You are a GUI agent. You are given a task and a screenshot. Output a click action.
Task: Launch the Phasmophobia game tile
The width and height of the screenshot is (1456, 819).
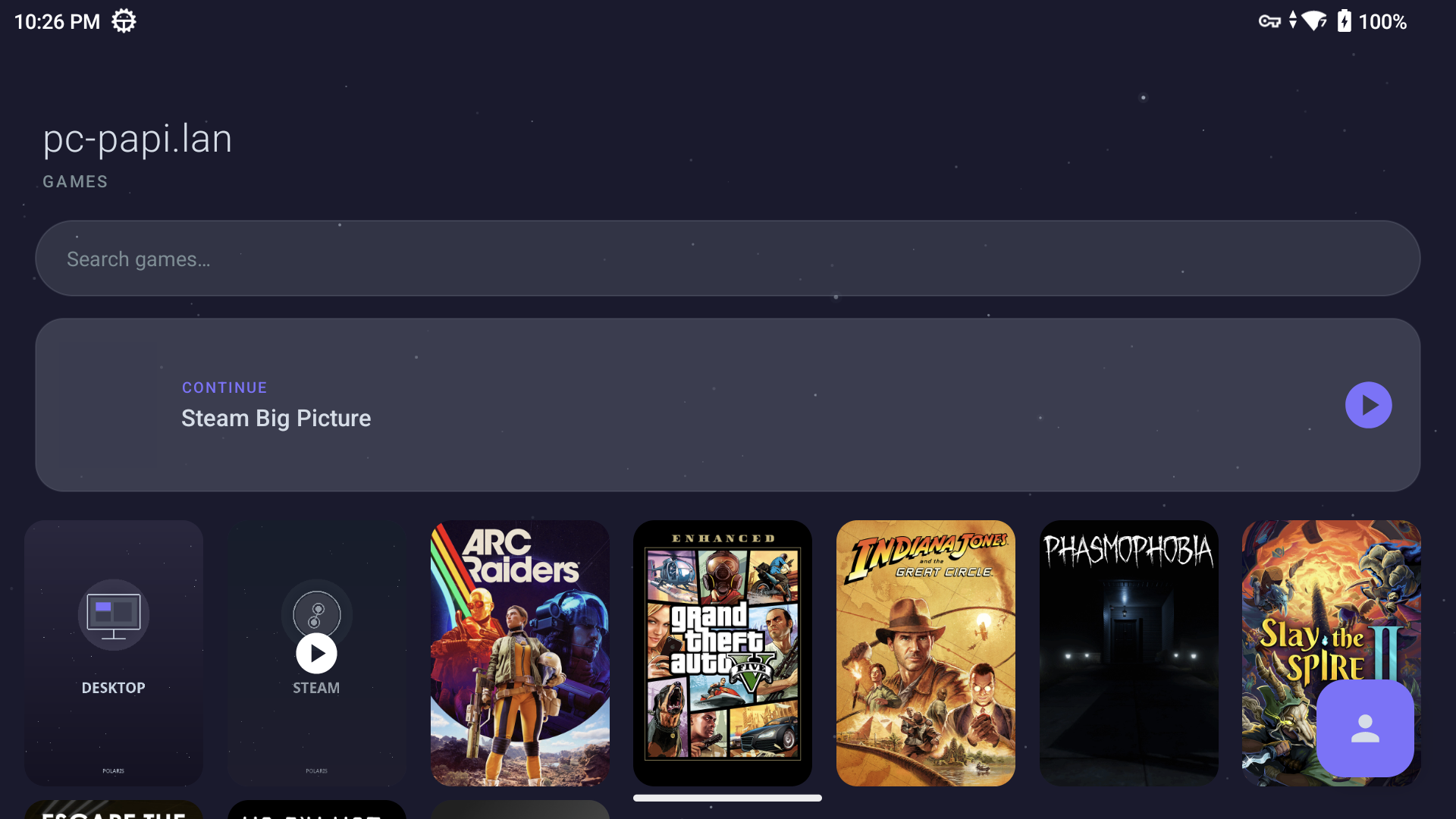coord(1129,653)
